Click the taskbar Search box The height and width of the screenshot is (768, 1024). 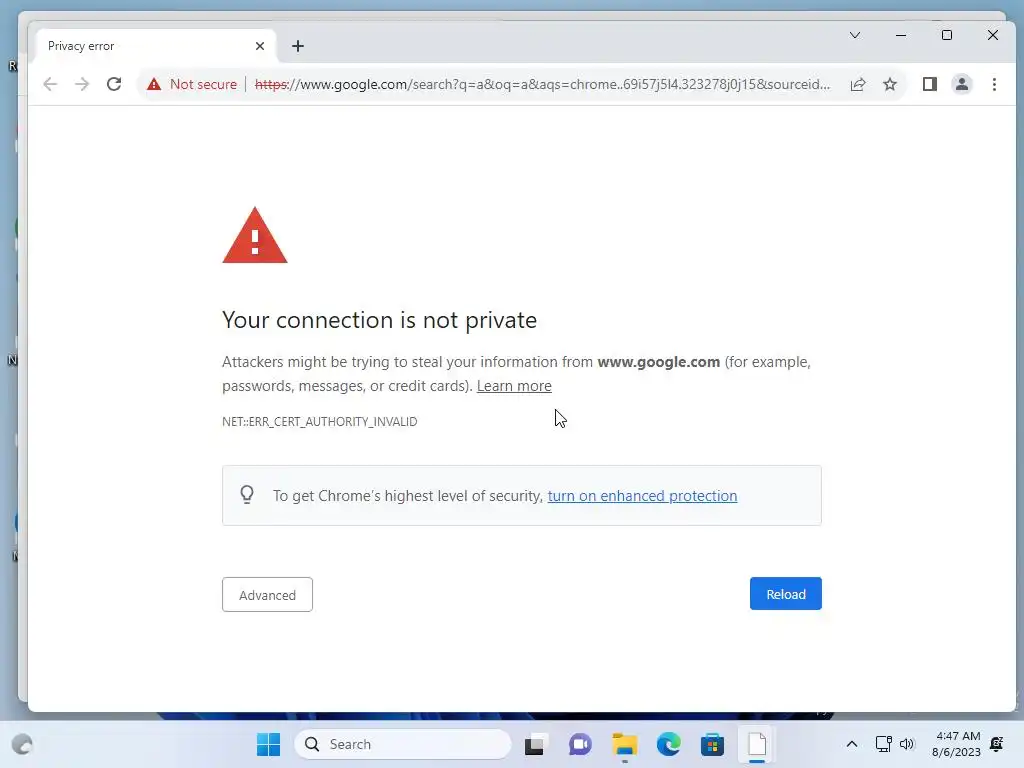[x=402, y=744]
